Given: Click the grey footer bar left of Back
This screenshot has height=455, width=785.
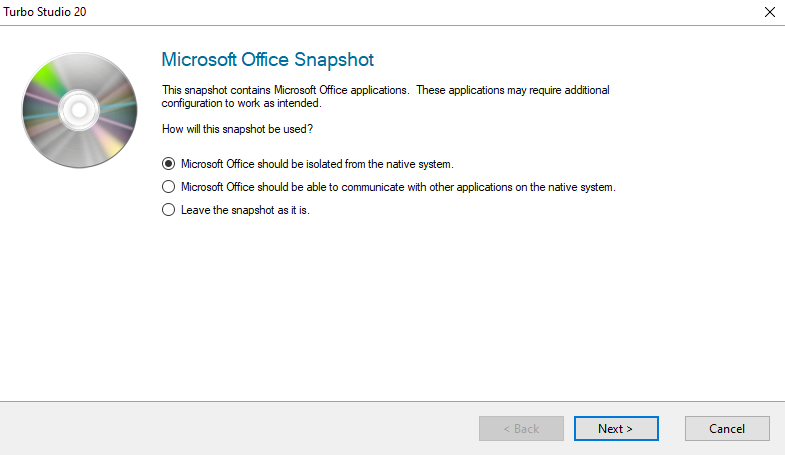Looking at the screenshot, I should pos(240,428).
